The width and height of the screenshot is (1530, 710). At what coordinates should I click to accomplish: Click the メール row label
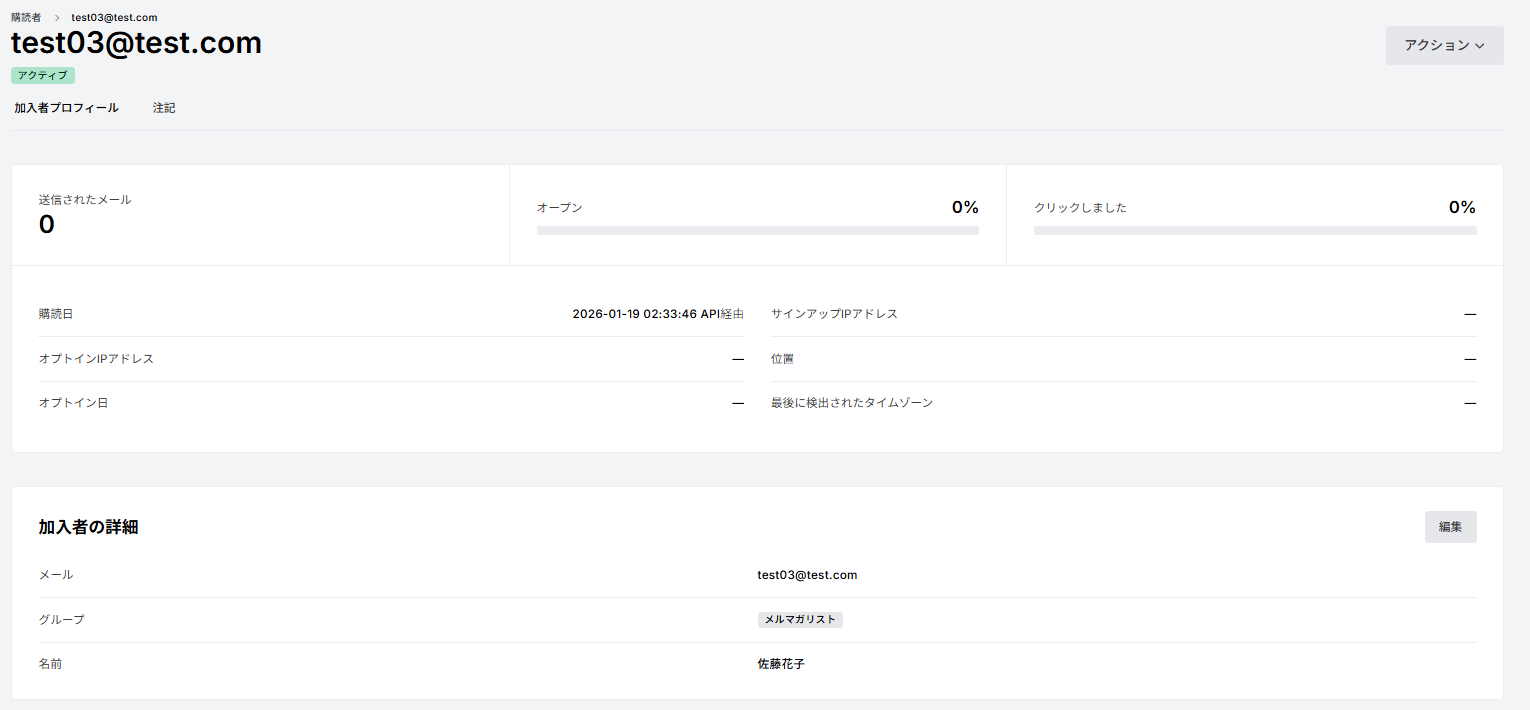coord(55,575)
